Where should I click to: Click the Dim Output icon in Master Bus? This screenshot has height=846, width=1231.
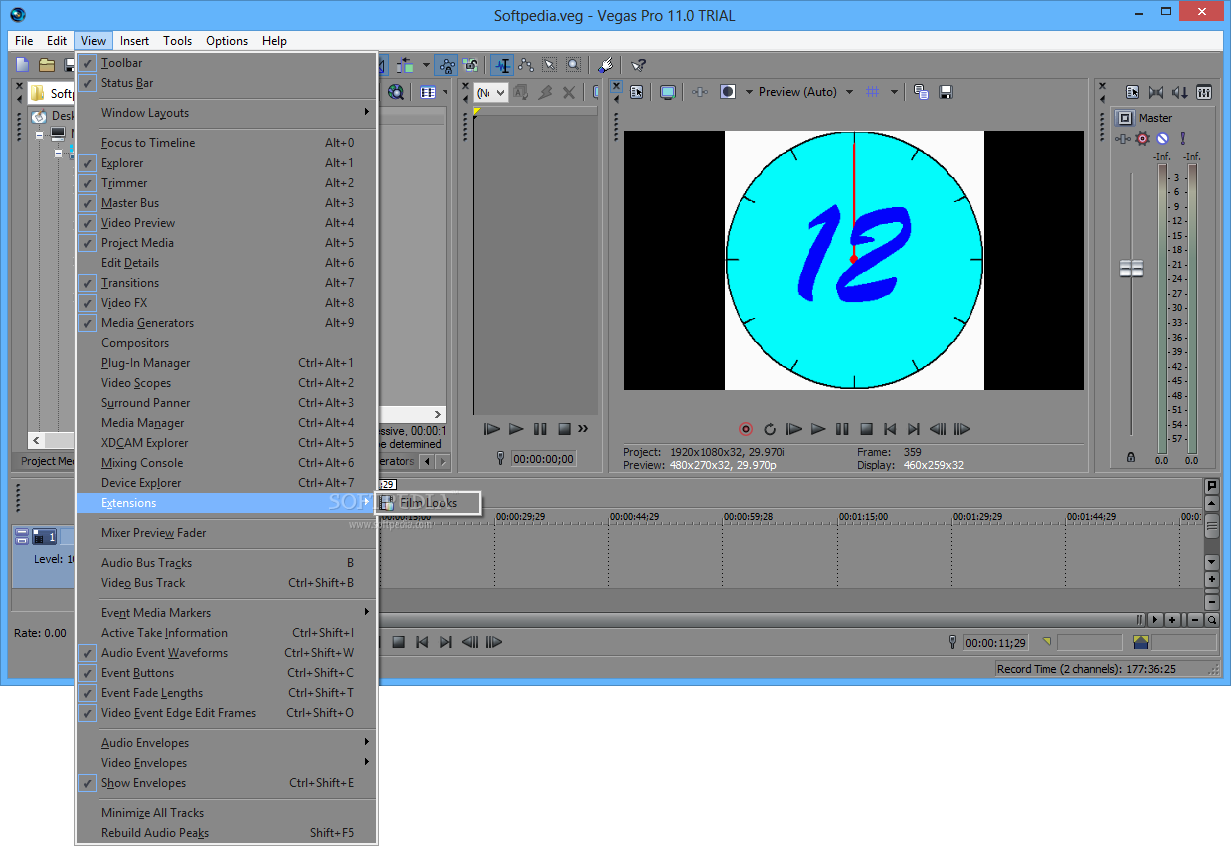[x=1180, y=92]
